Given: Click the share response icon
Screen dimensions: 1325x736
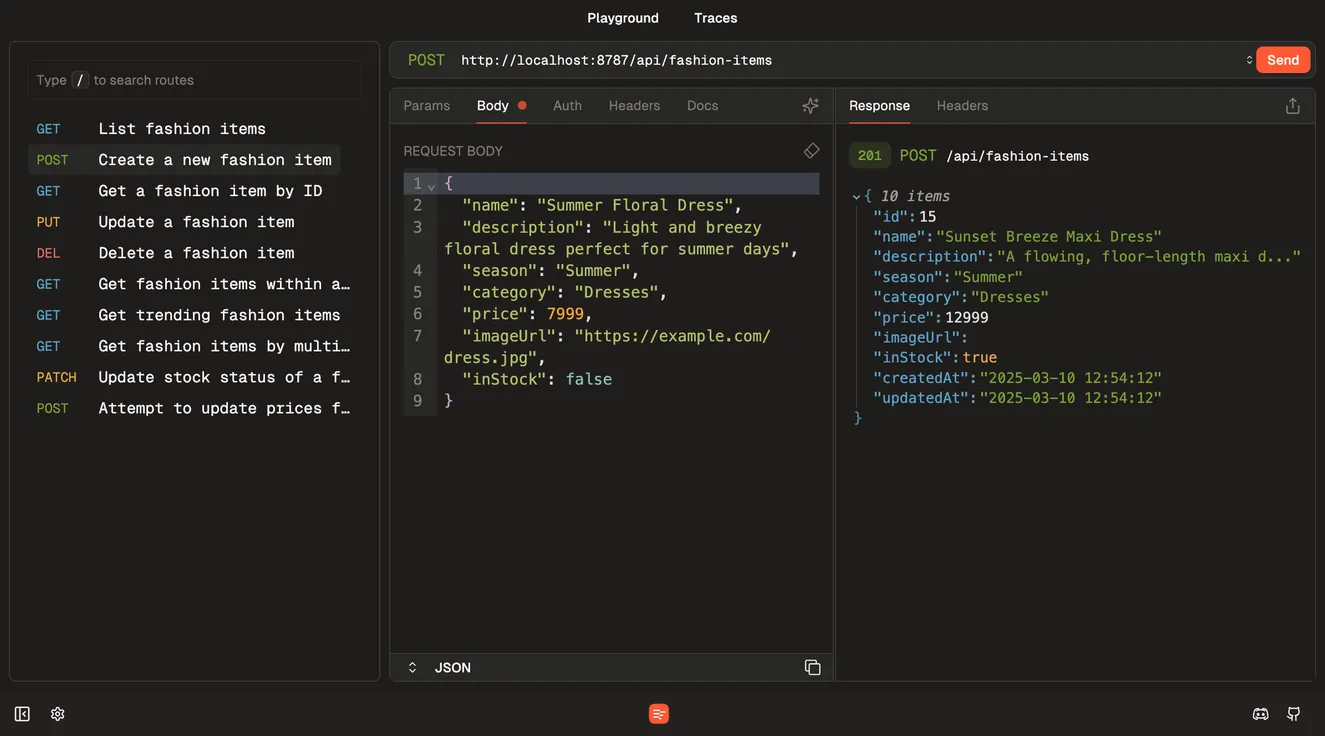Looking at the screenshot, I should pyautogui.click(x=1291, y=103).
